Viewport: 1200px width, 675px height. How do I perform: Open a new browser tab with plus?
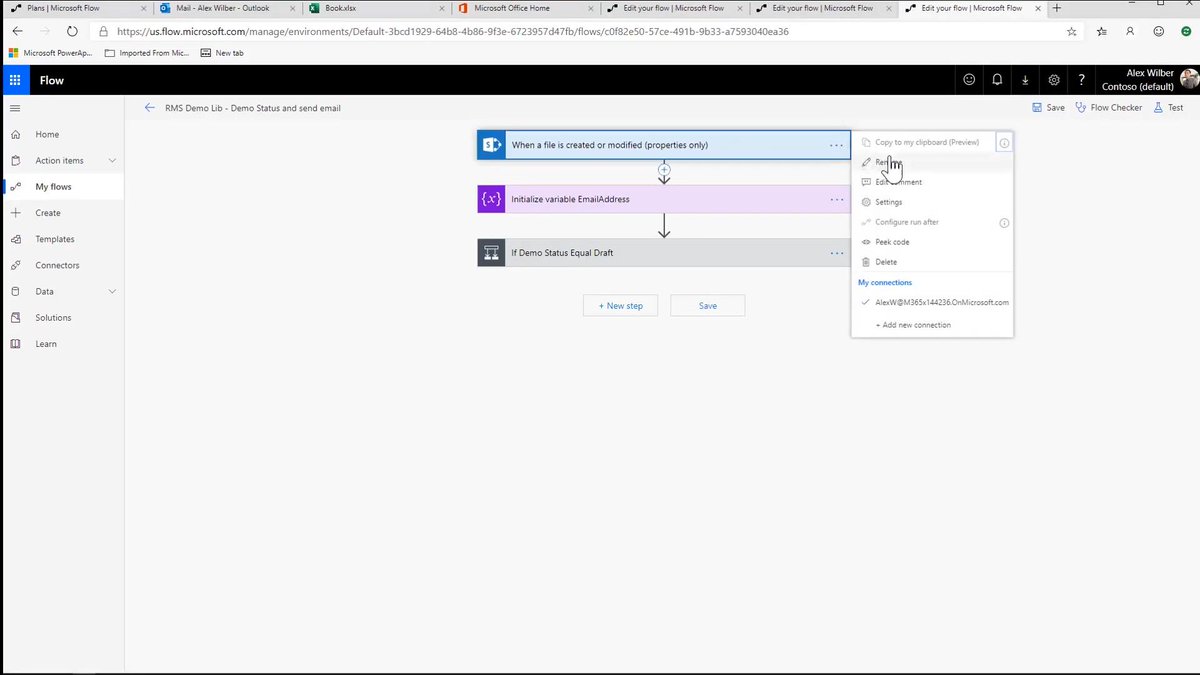click(x=1057, y=8)
